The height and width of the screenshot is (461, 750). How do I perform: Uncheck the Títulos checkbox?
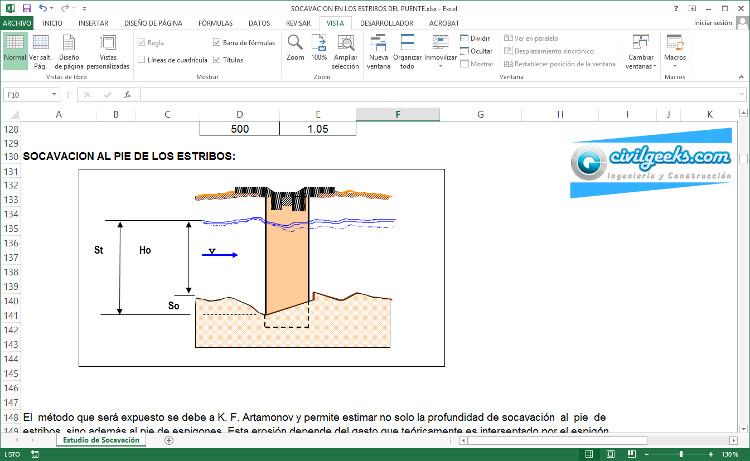coord(217,60)
